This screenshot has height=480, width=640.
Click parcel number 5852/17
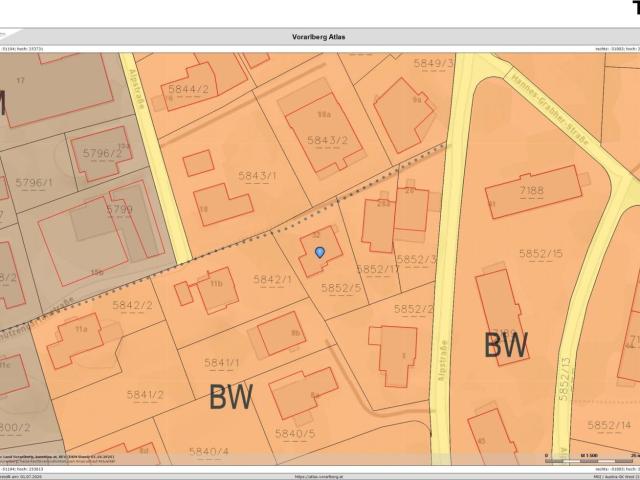click(378, 269)
